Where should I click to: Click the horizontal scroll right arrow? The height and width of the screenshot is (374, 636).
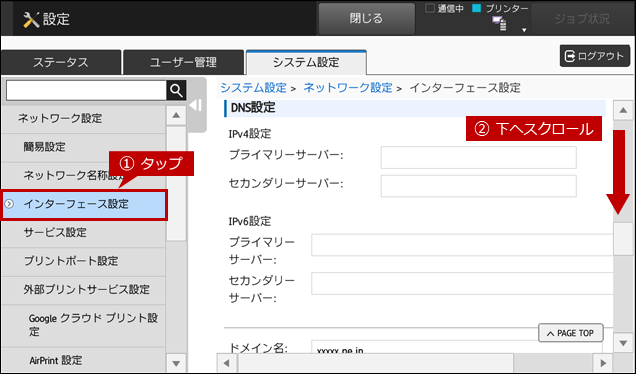603,363
